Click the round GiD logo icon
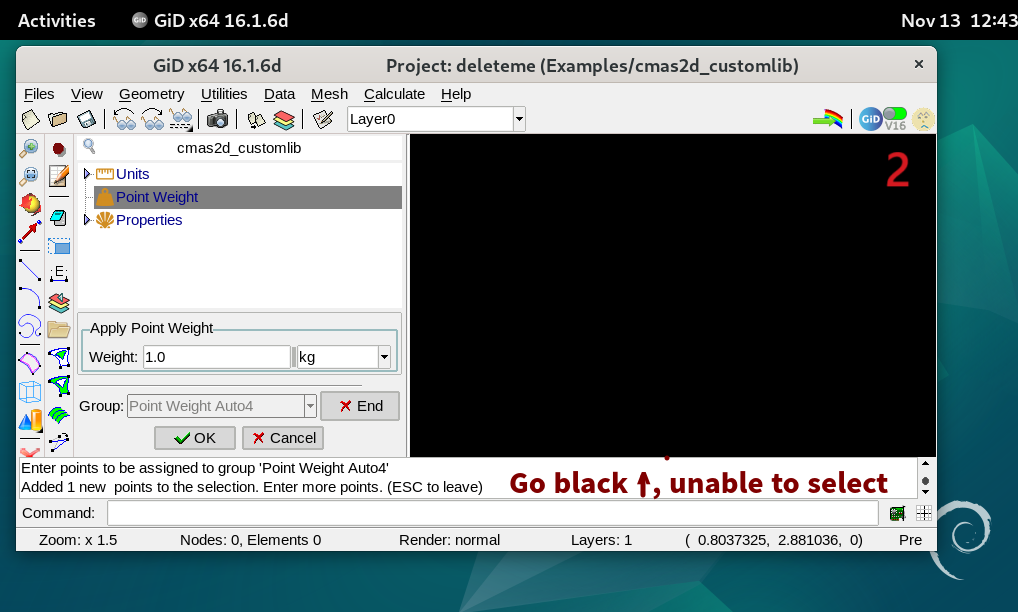The image size is (1018, 612). click(871, 119)
